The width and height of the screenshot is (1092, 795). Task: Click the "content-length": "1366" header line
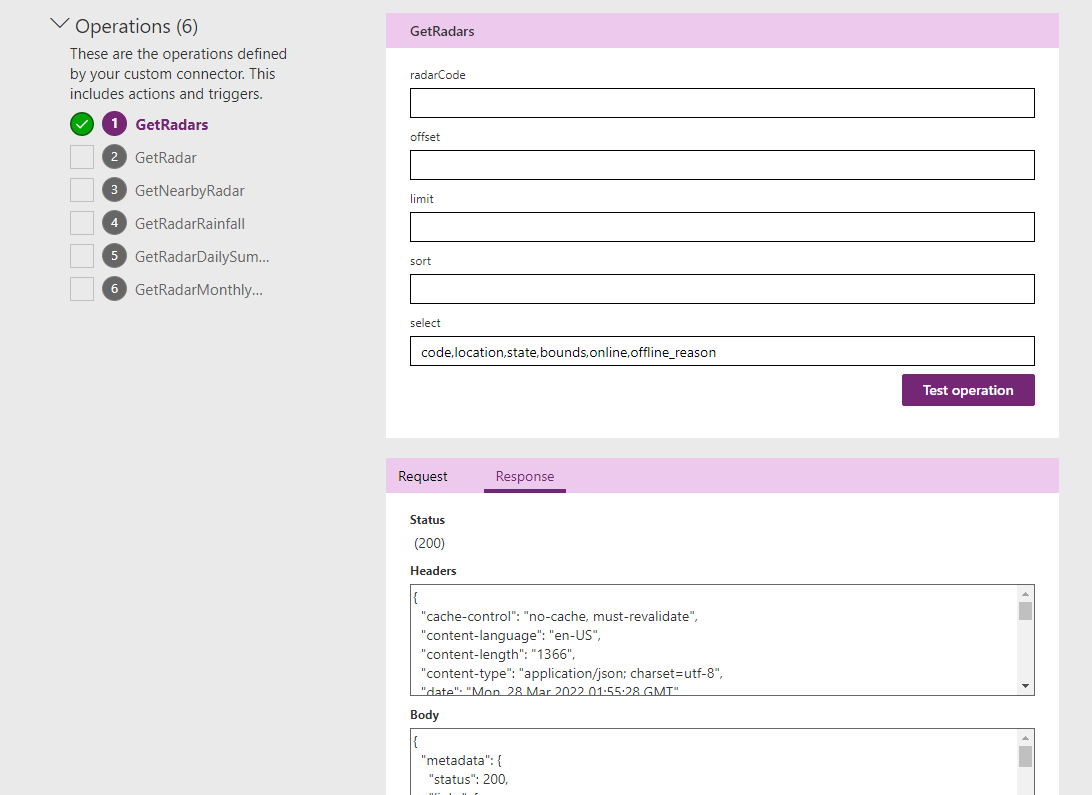click(498, 654)
